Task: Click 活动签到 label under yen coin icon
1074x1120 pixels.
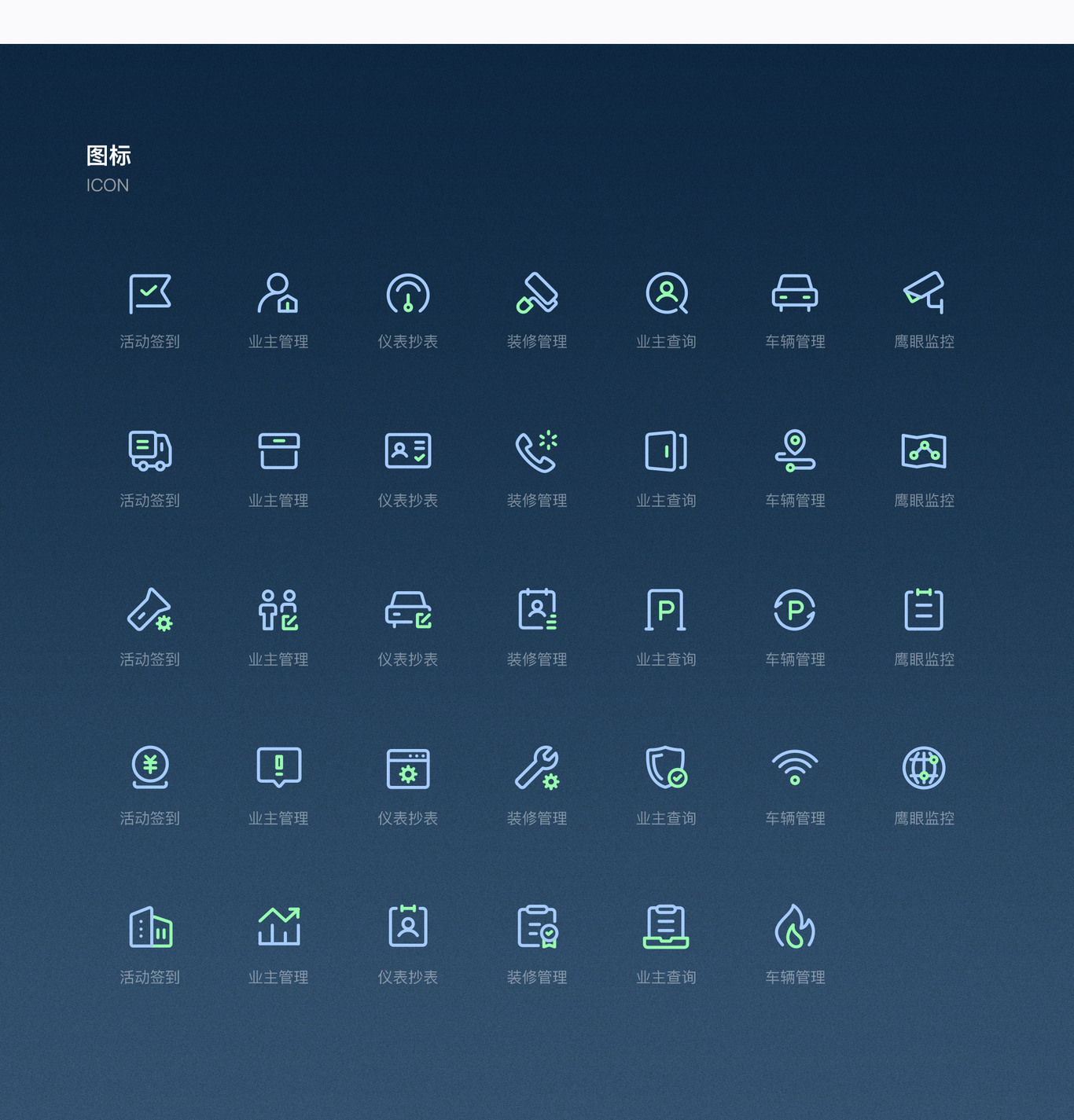Action: pos(149,818)
